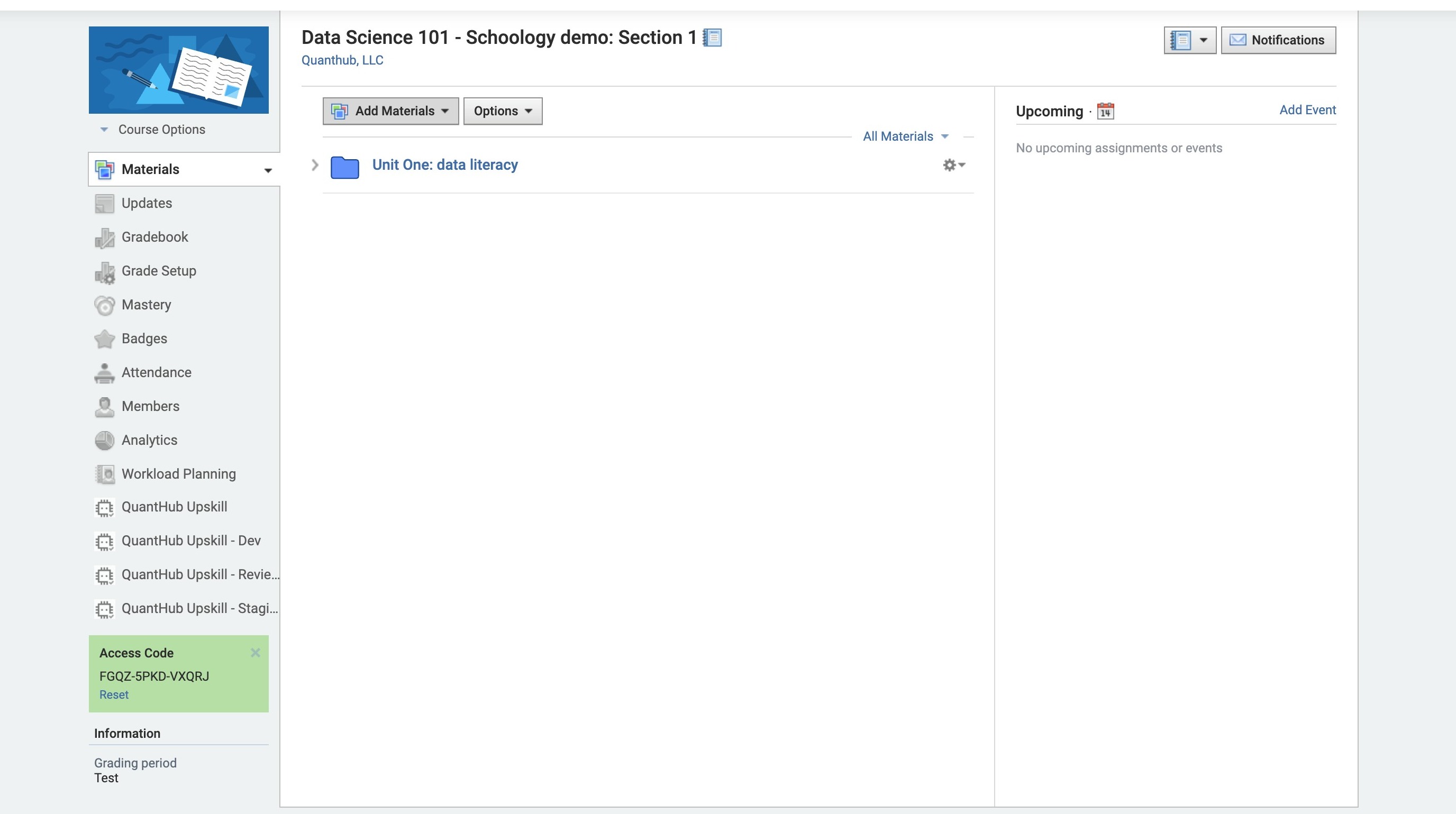Expand the All Materials filter

(x=905, y=136)
